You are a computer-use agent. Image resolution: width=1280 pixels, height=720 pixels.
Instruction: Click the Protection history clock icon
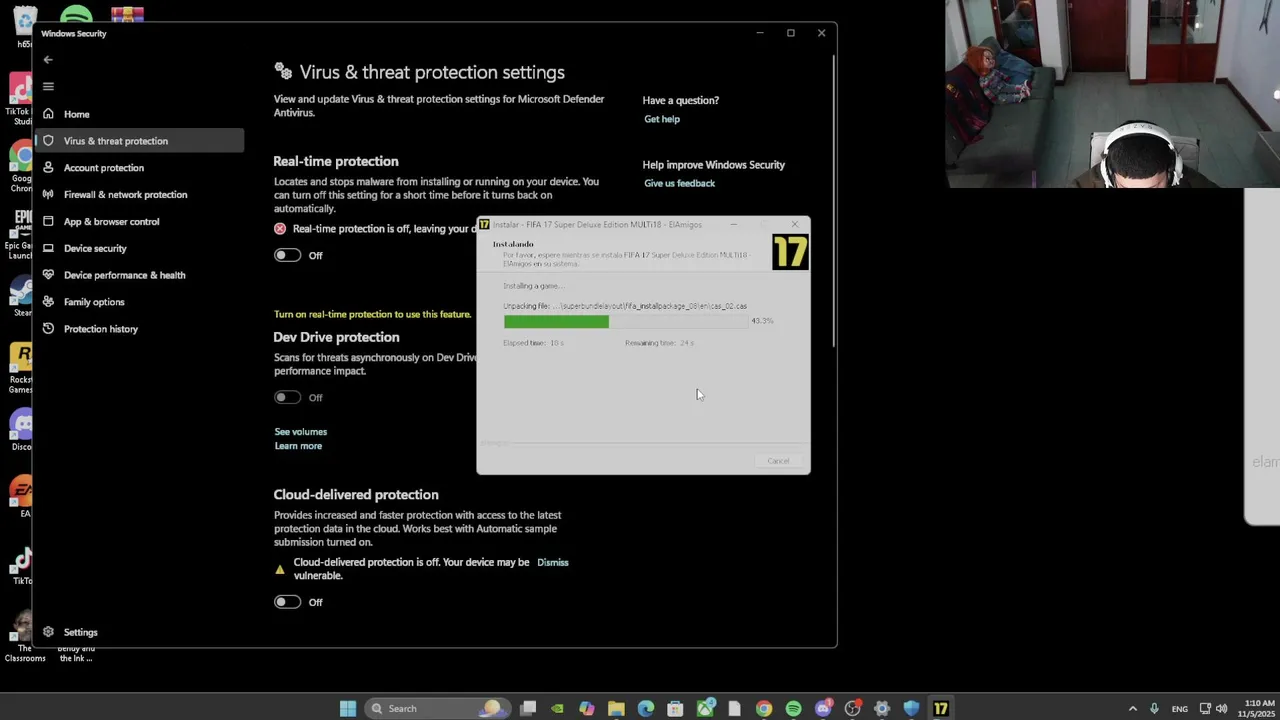(48, 329)
